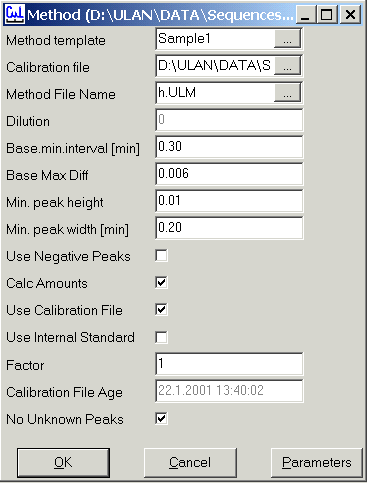
Task: Maximize the Method window
Action: pos(326,15)
